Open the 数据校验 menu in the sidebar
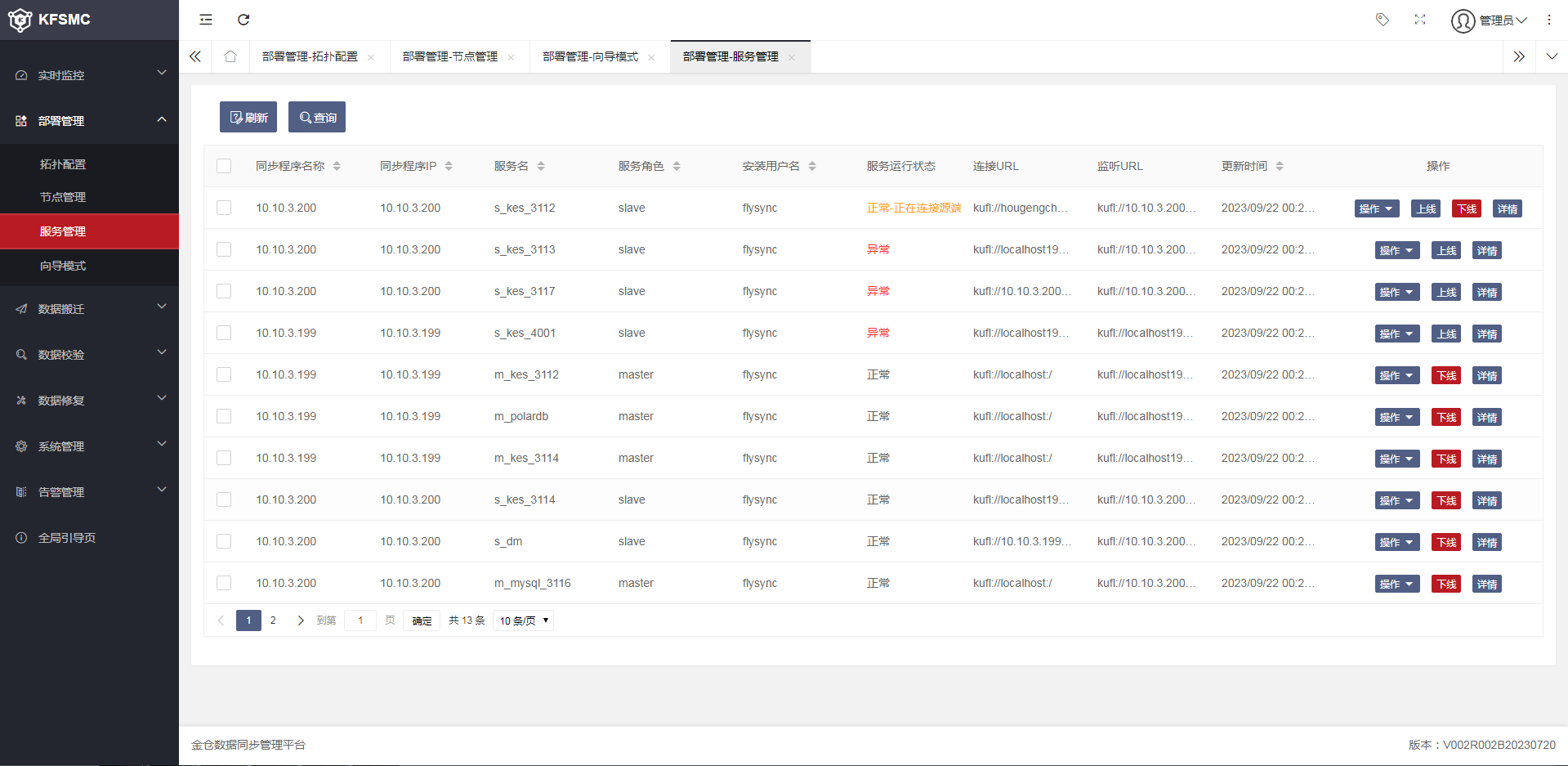1568x766 pixels. pyautogui.click(x=60, y=354)
